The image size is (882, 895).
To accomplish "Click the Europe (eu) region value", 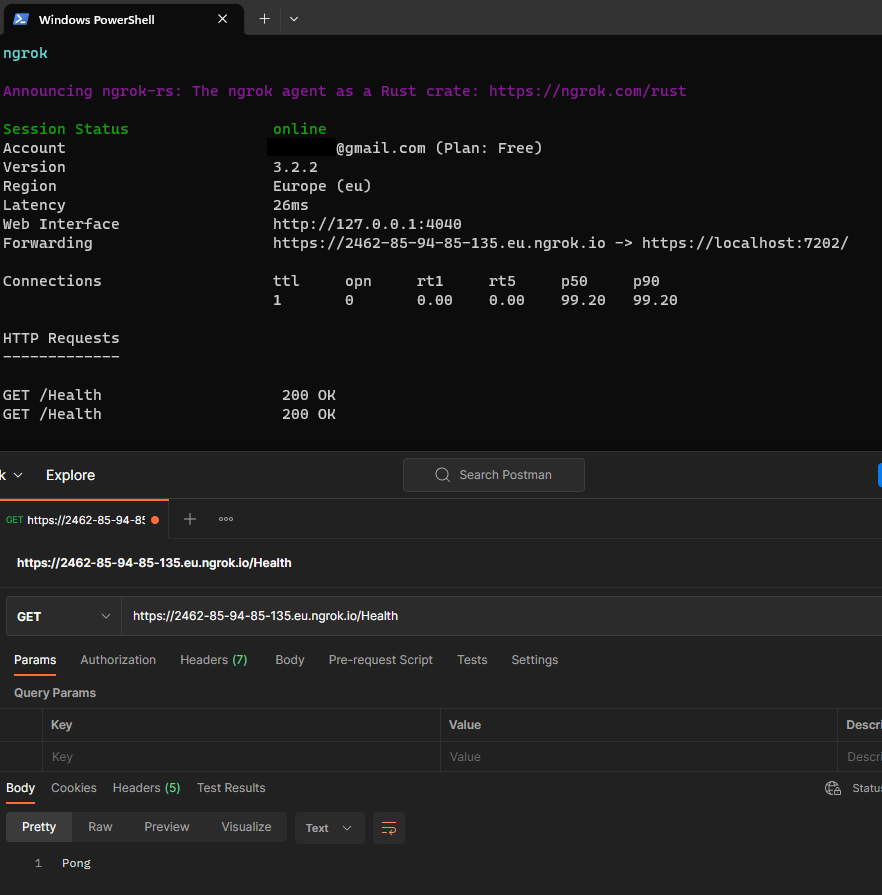I will point(322,186).
